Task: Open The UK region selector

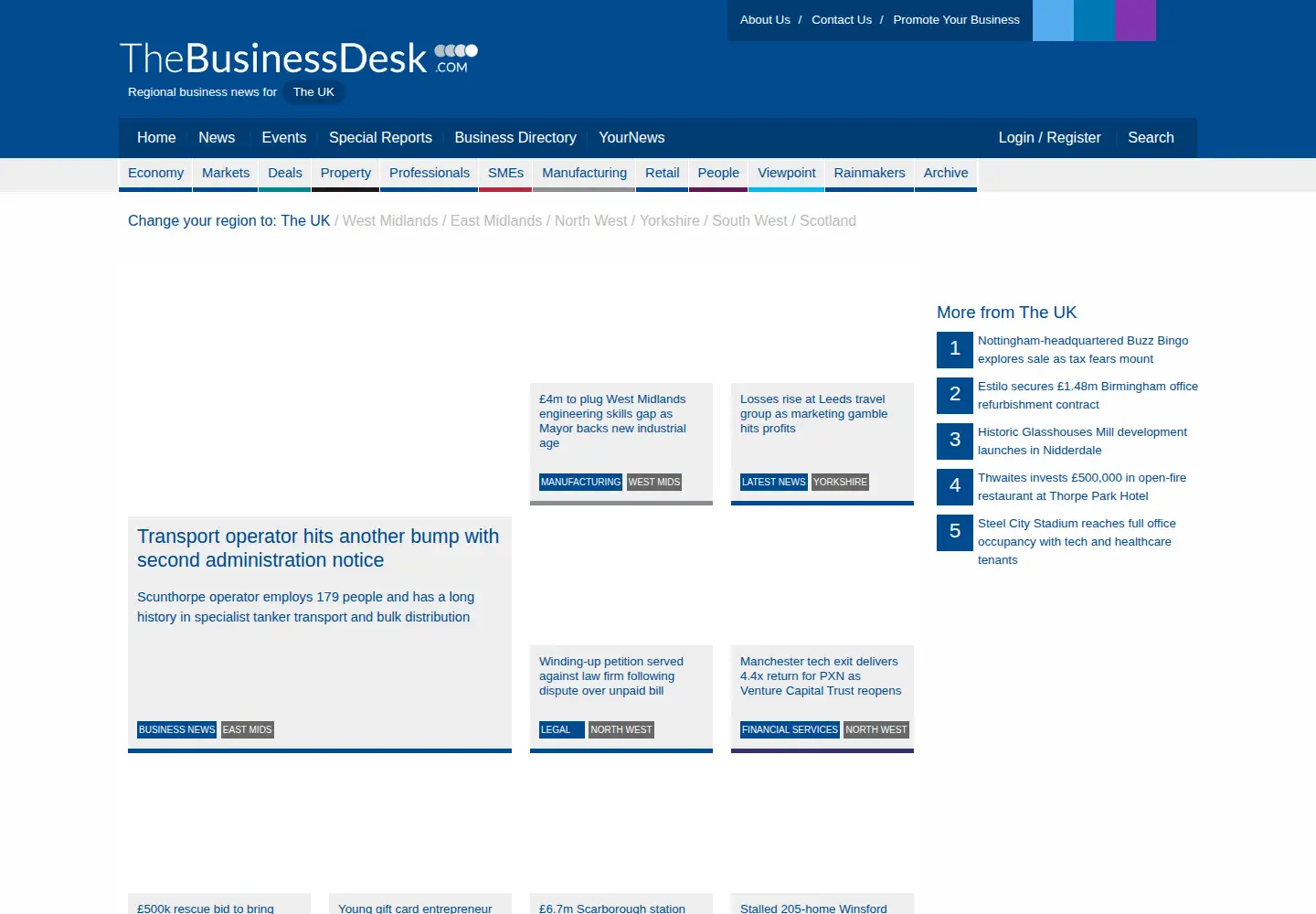Action: point(313,92)
